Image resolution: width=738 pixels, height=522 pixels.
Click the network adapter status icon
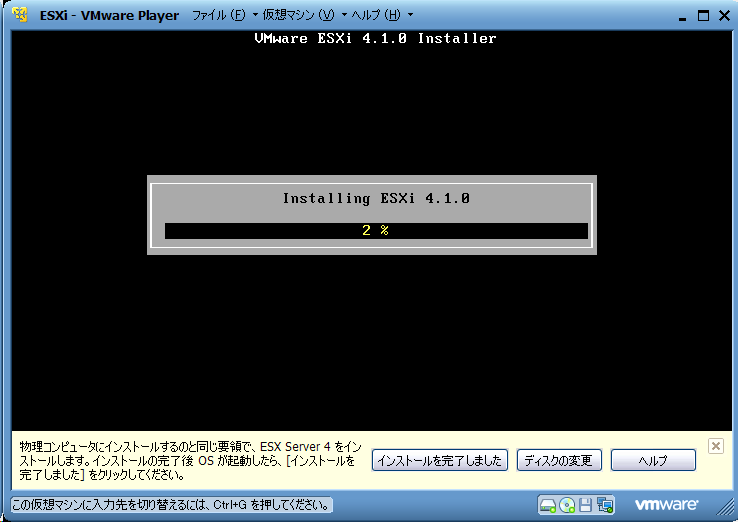pyautogui.click(x=605, y=506)
